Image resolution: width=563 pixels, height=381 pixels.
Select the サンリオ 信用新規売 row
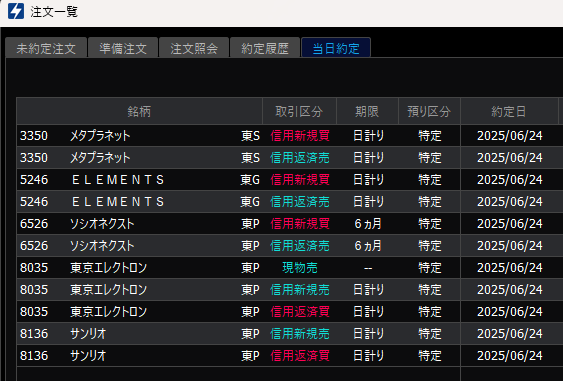tap(290, 334)
